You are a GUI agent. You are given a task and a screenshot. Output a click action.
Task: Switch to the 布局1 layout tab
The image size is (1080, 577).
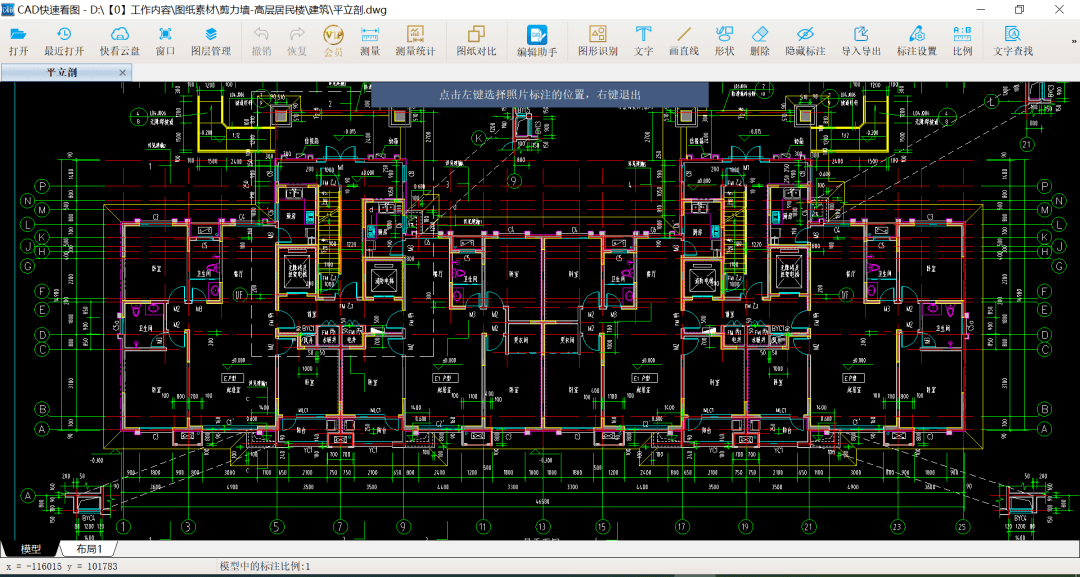coord(90,549)
